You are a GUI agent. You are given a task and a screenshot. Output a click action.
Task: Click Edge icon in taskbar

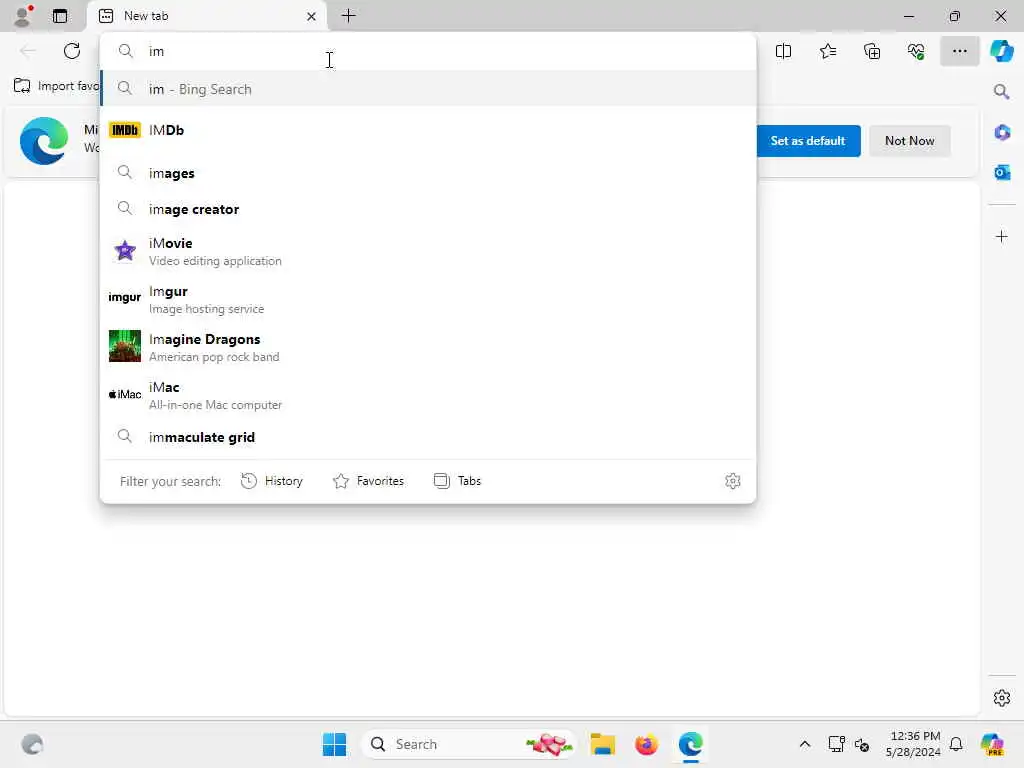point(690,744)
